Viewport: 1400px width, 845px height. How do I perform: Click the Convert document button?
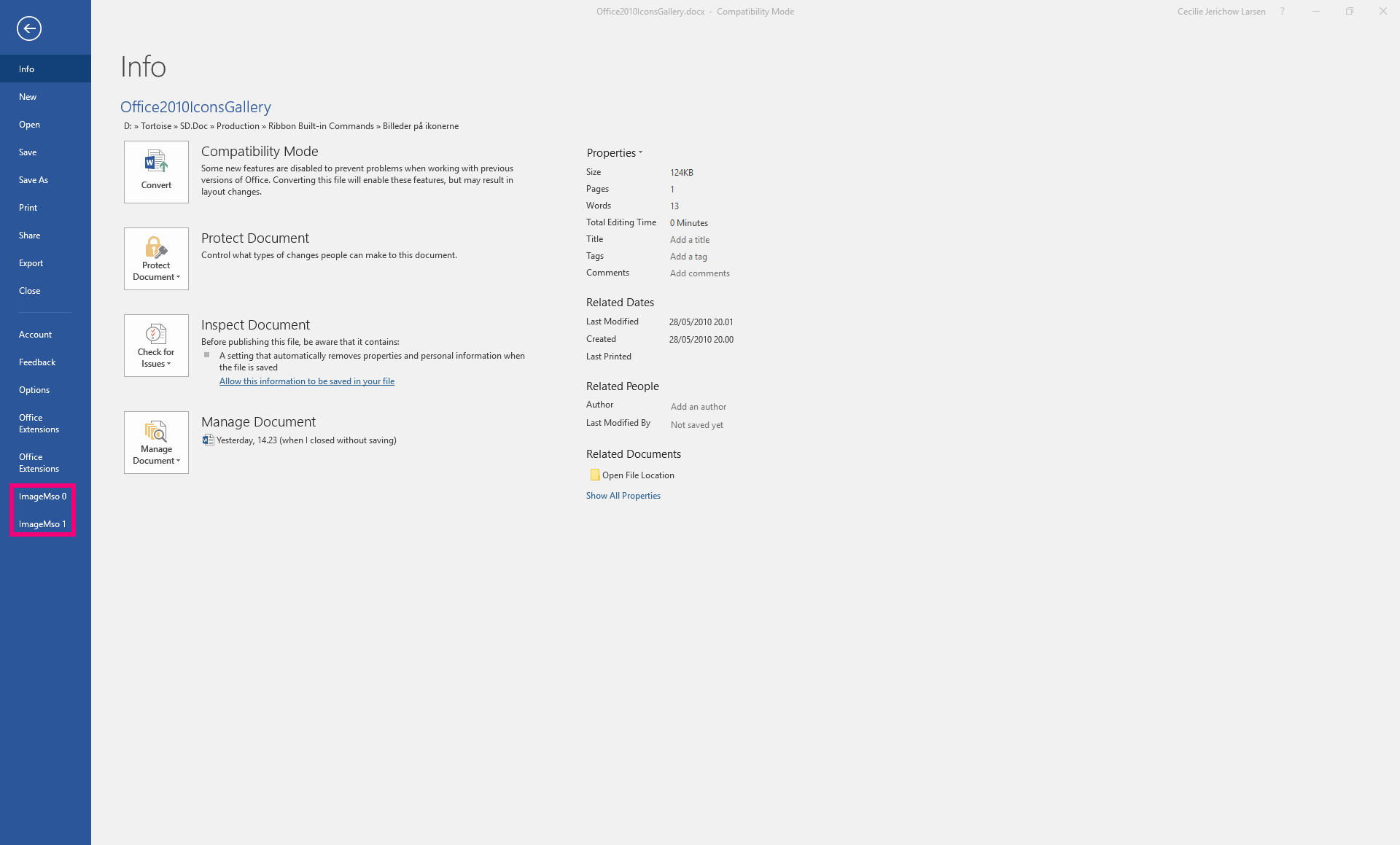156,172
